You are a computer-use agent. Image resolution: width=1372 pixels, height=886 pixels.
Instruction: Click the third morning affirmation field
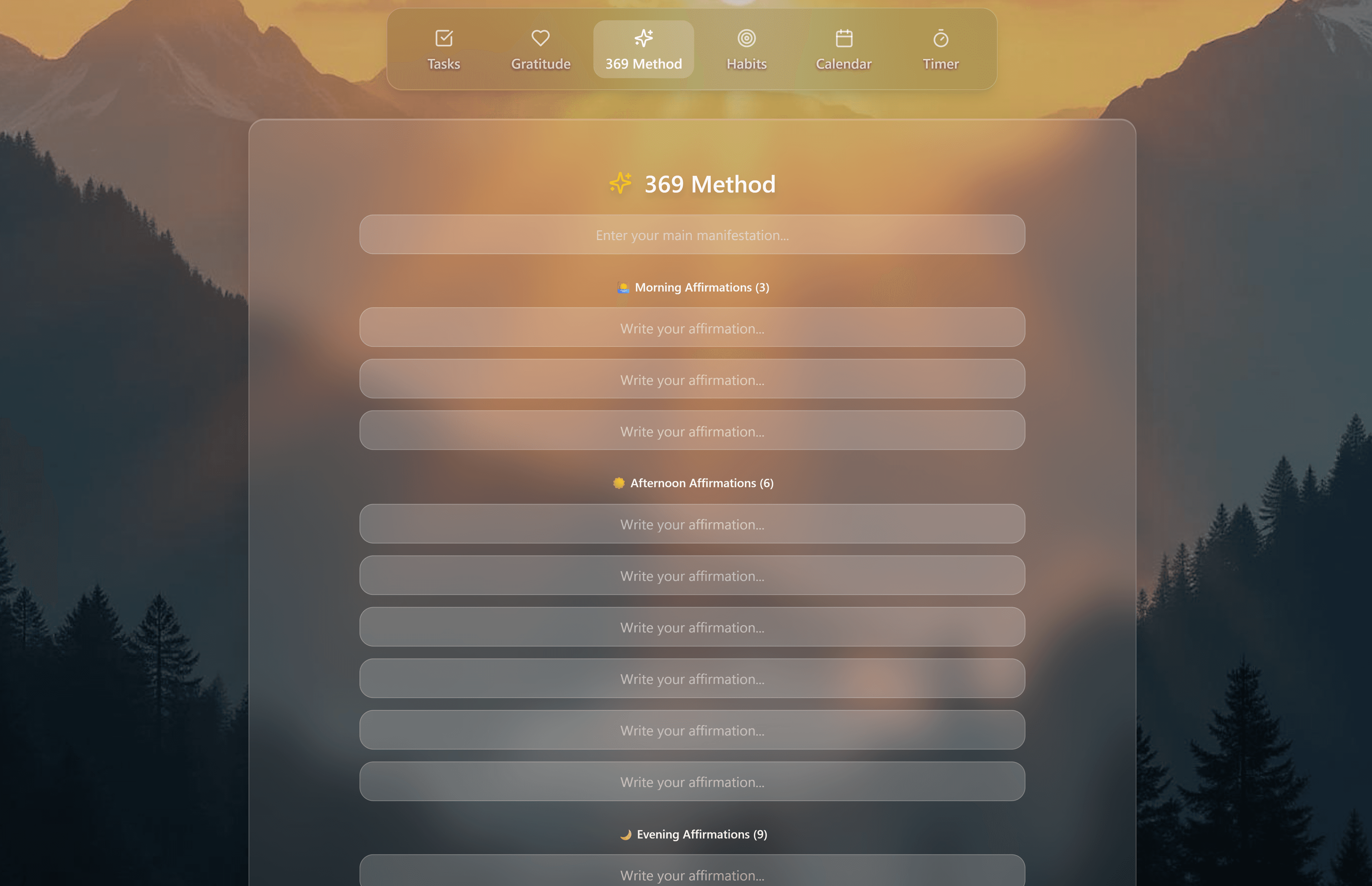692,431
